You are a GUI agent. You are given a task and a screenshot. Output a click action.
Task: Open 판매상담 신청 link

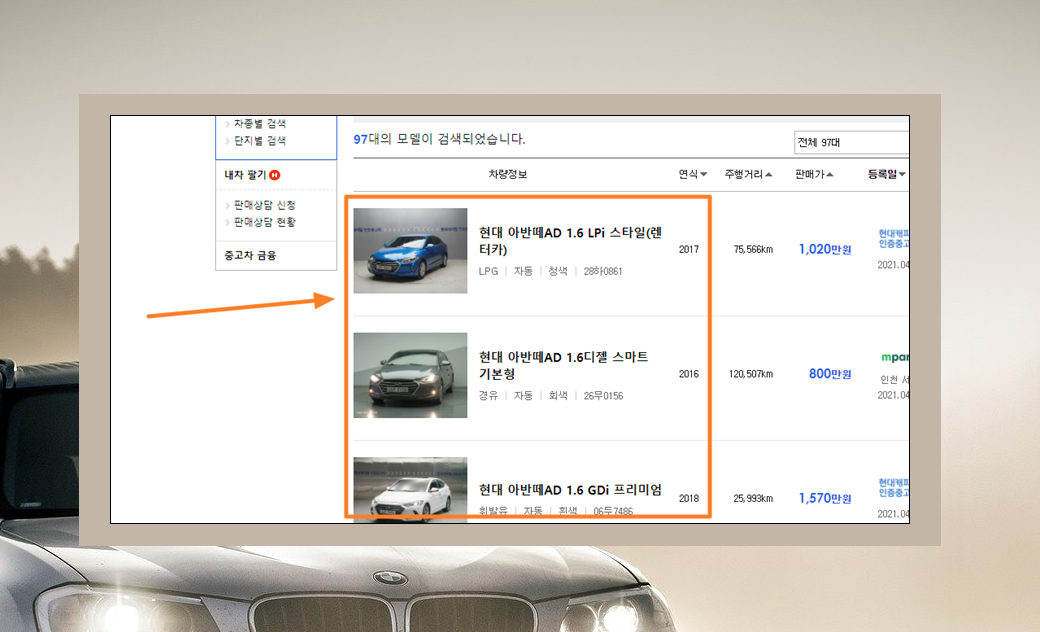[264, 206]
